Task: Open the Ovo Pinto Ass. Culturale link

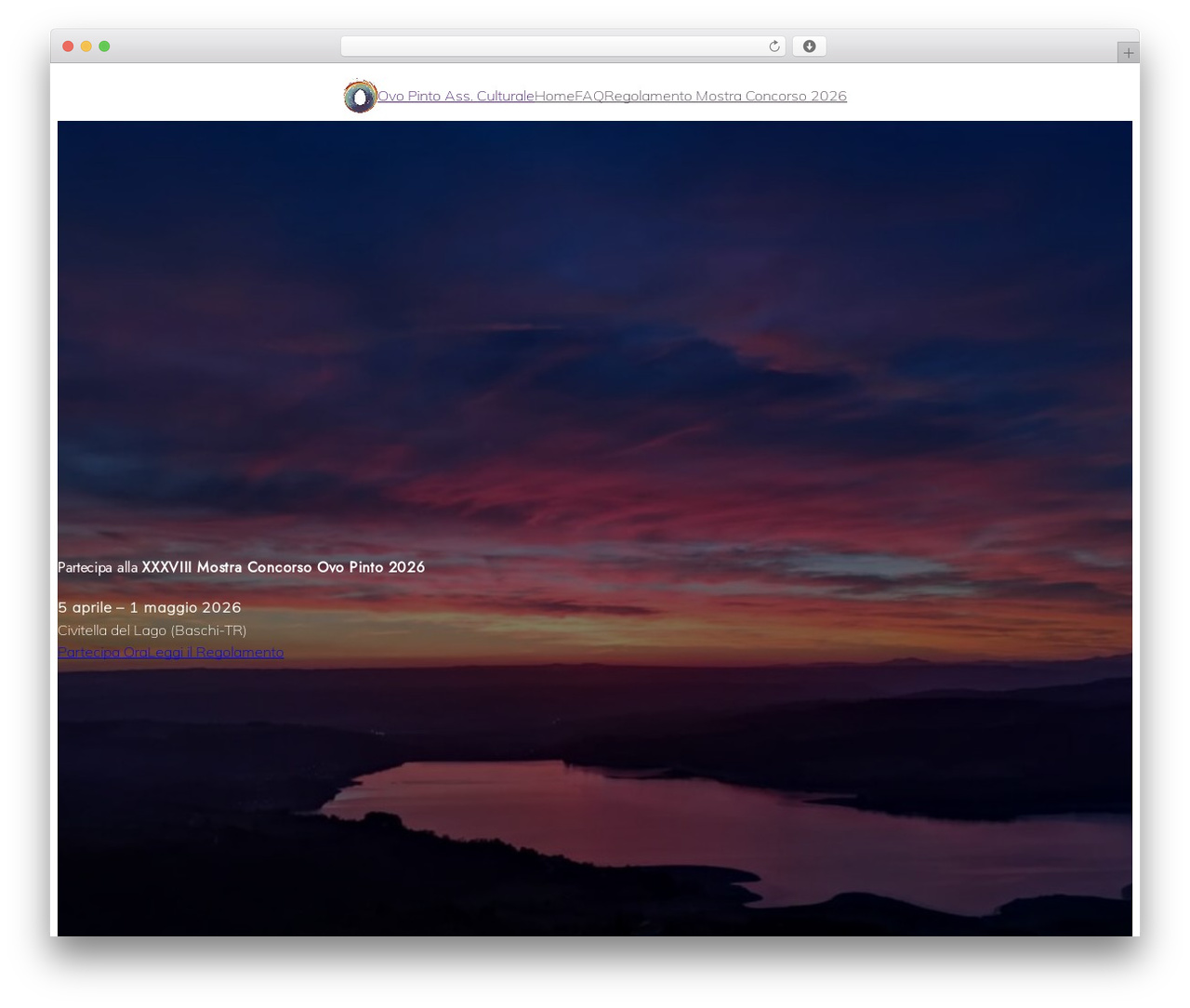Action: click(456, 96)
